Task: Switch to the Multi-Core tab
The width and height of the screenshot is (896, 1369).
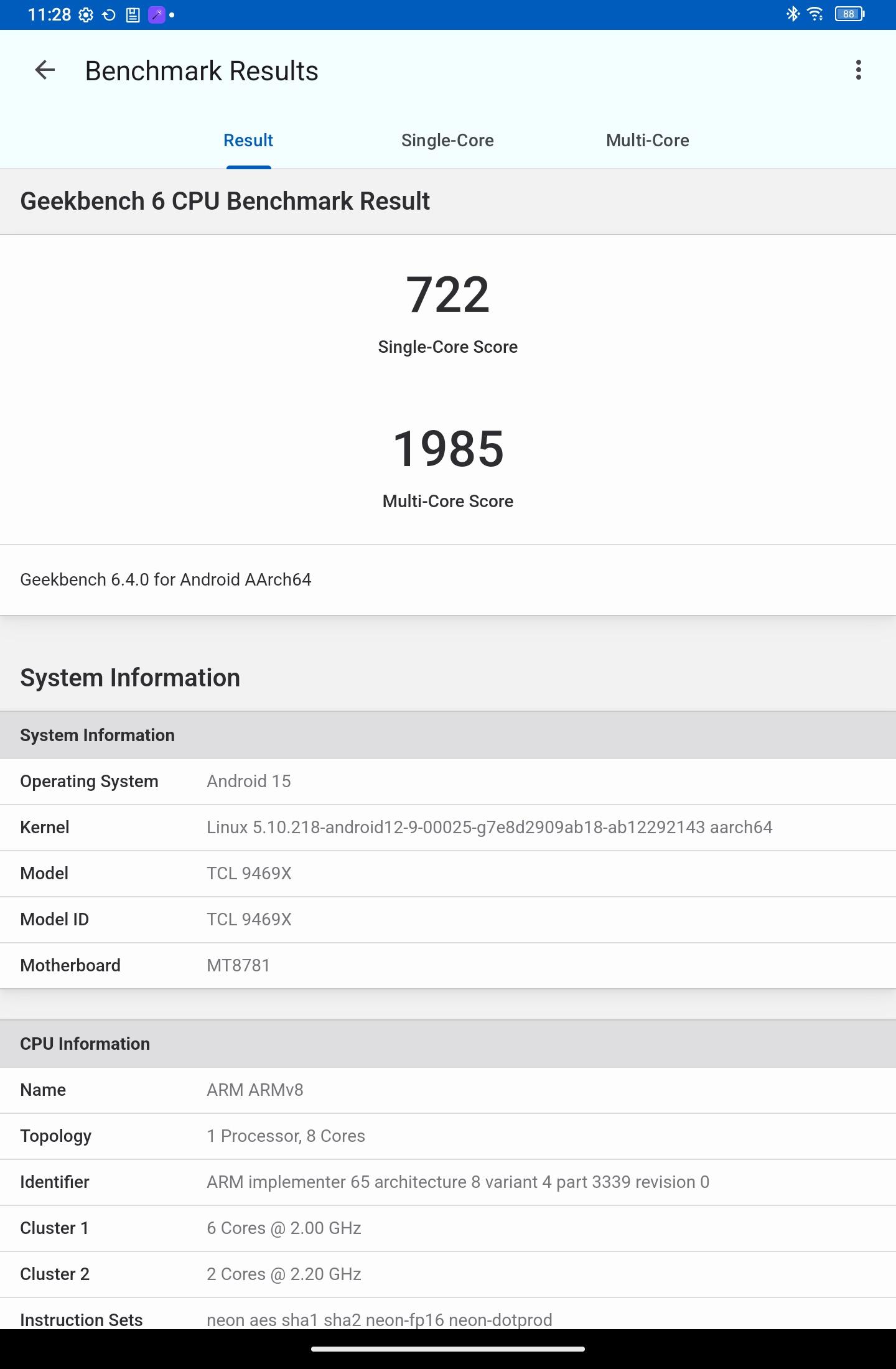Action: tap(647, 141)
